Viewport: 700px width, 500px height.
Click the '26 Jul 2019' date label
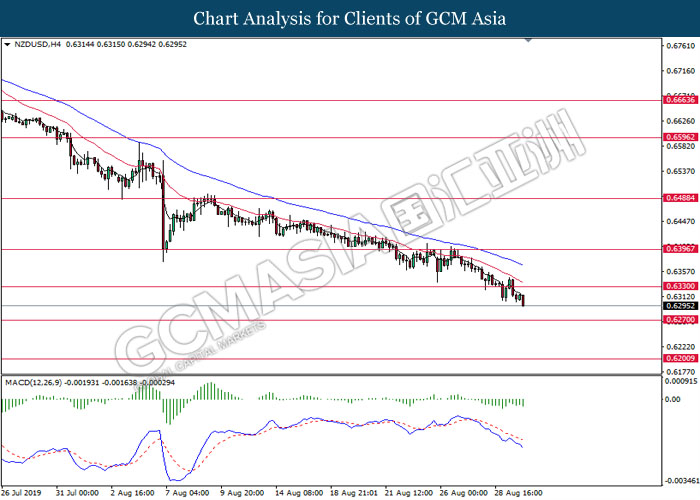24,493
